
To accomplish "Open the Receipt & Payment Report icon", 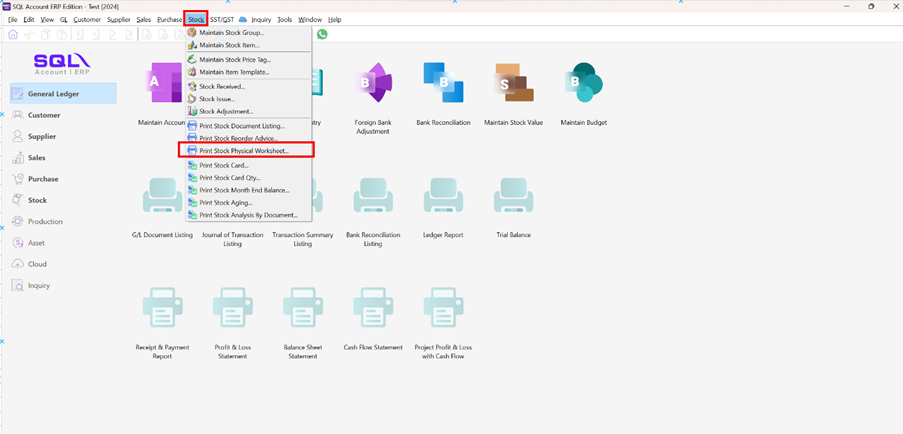I will coord(162,310).
